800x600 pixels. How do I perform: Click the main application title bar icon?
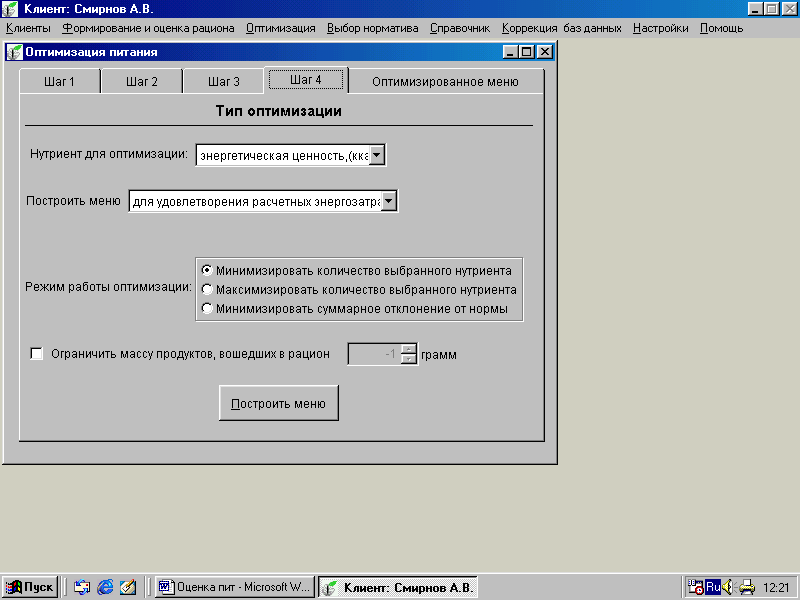(x=10, y=9)
